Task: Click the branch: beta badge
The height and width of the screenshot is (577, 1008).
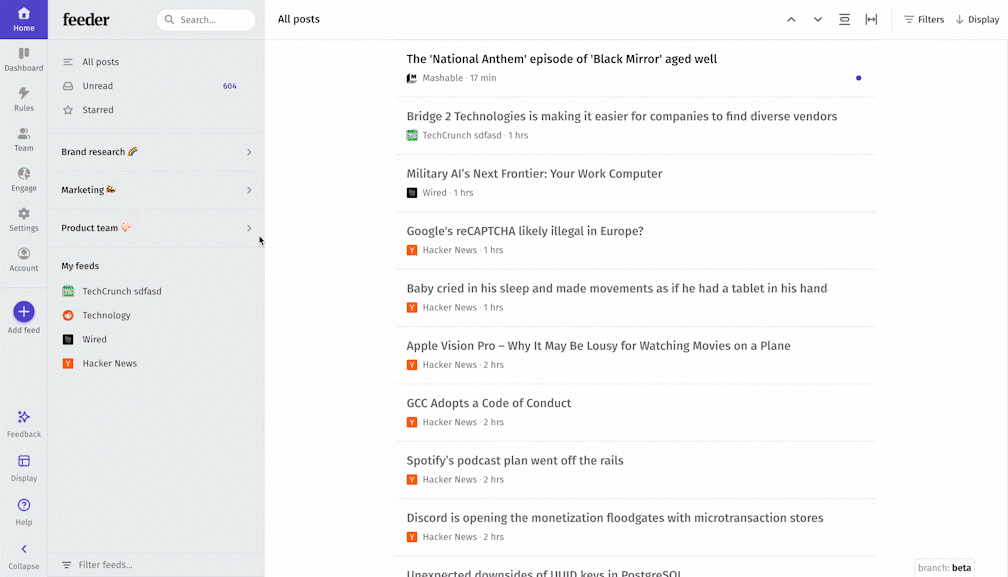Action: pyautogui.click(x=944, y=568)
